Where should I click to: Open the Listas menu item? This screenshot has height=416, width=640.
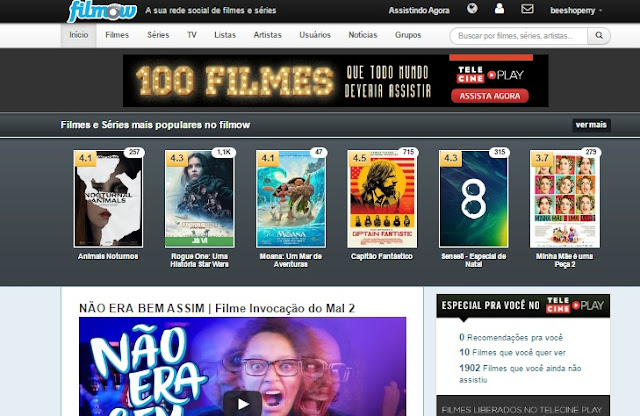coord(225,35)
